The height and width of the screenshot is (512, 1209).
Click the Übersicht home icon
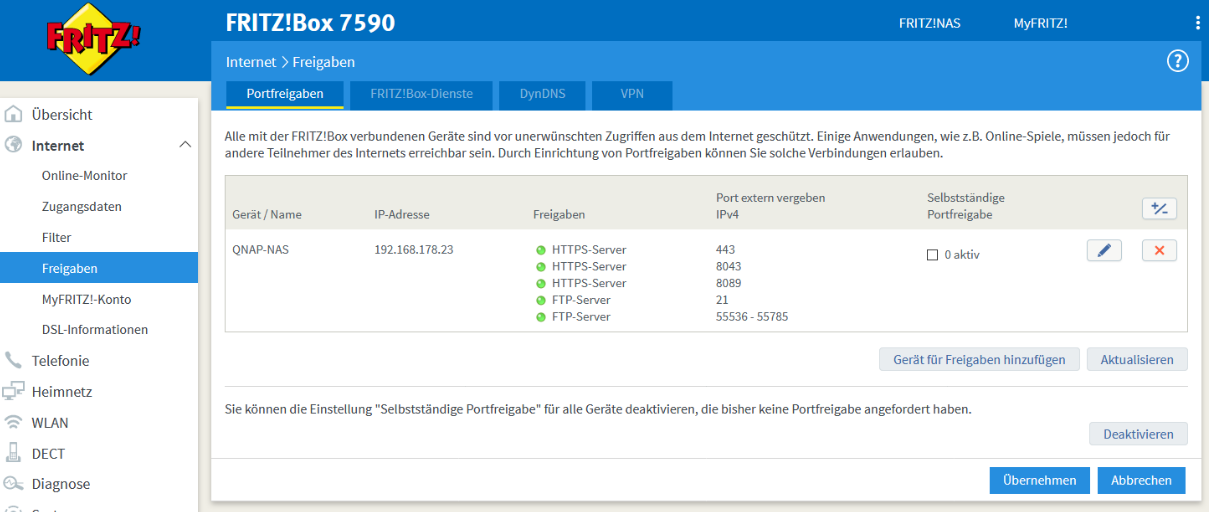(x=14, y=115)
